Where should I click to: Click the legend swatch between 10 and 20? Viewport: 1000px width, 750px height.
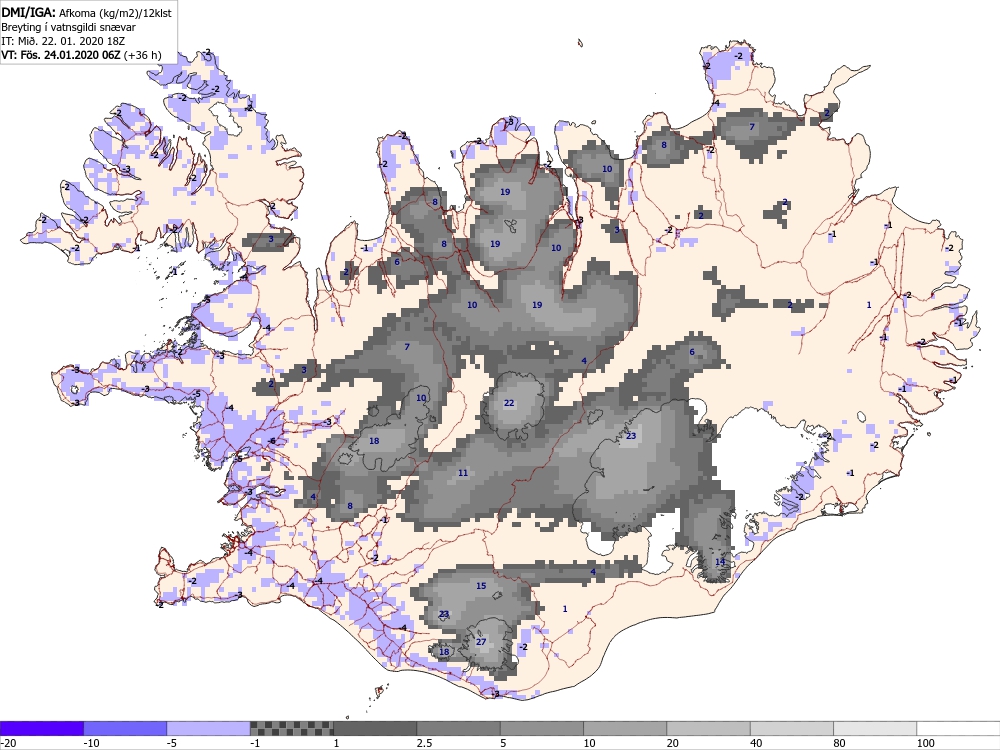click(625, 728)
